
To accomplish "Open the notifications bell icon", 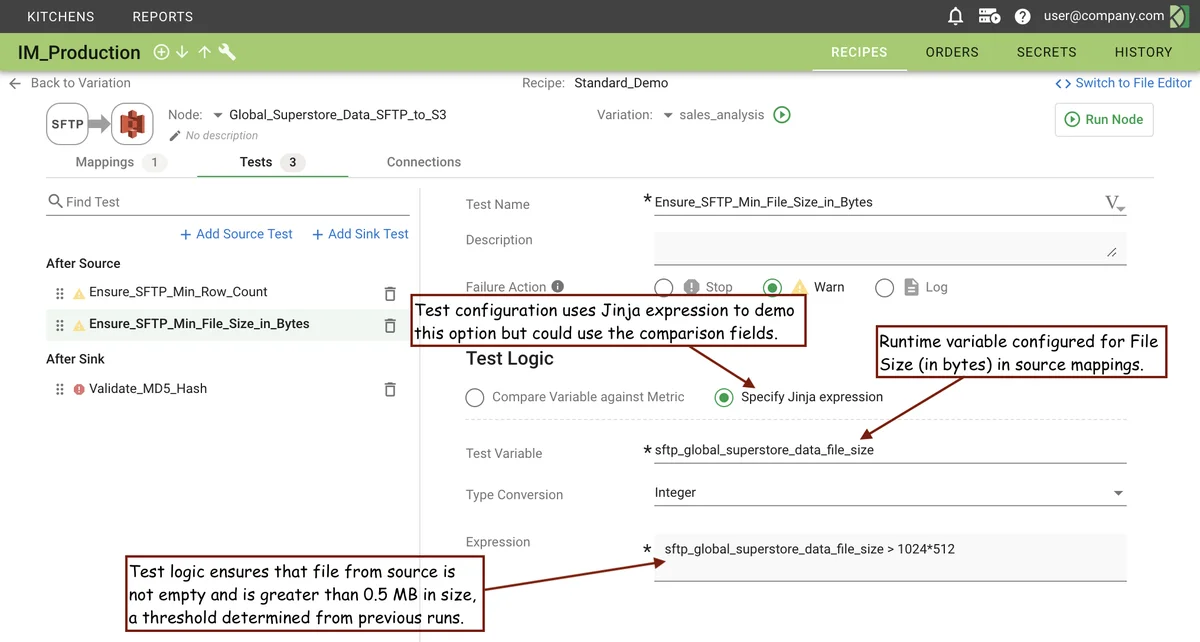I will (956, 16).
